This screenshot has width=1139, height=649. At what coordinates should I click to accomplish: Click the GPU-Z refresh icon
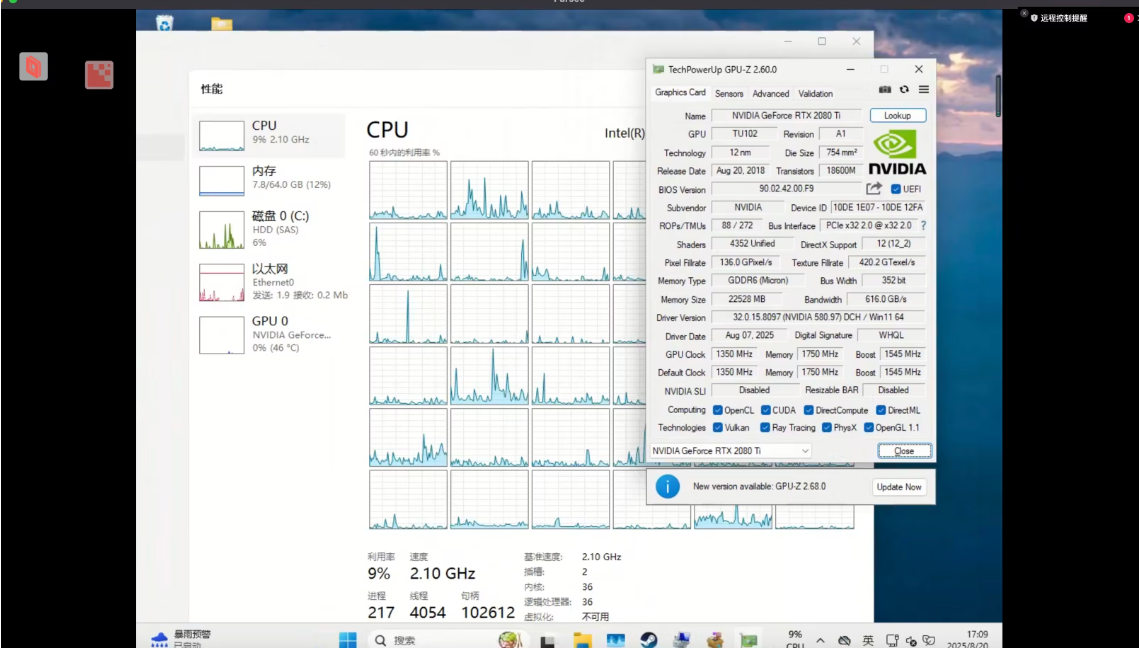(904, 89)
